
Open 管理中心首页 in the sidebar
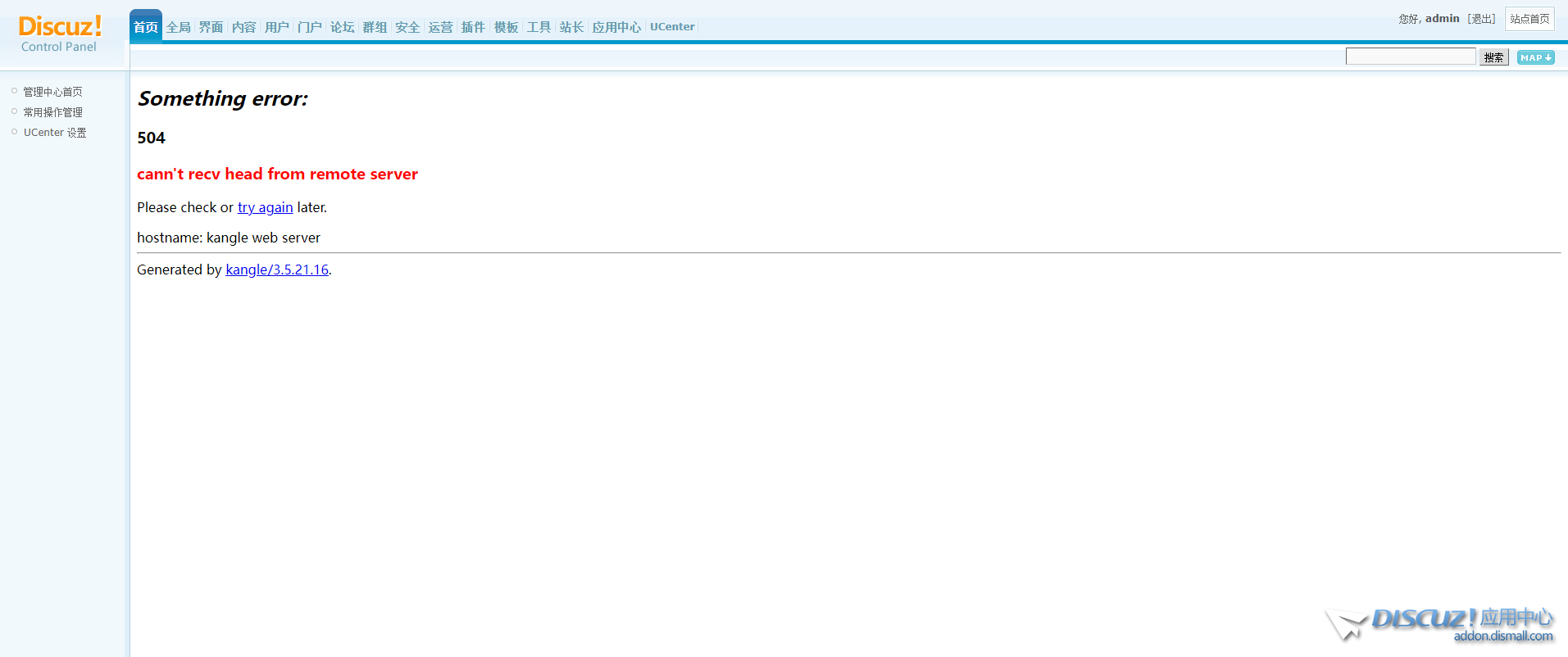click(52, 92)
